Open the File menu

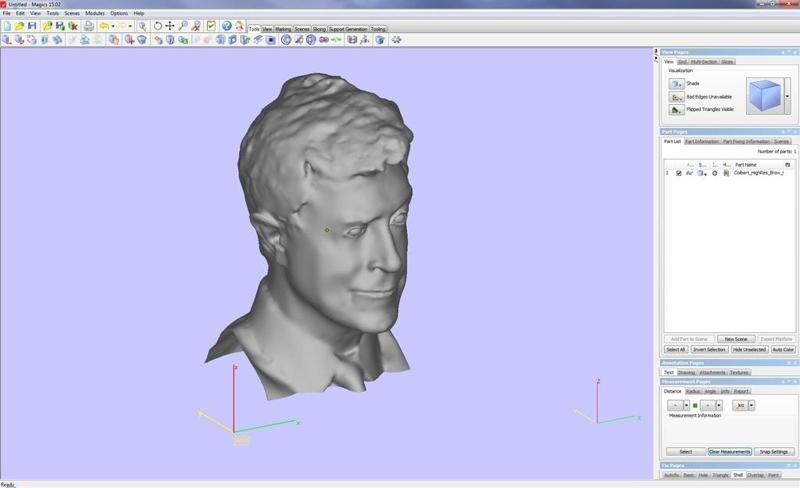(7, 13)
